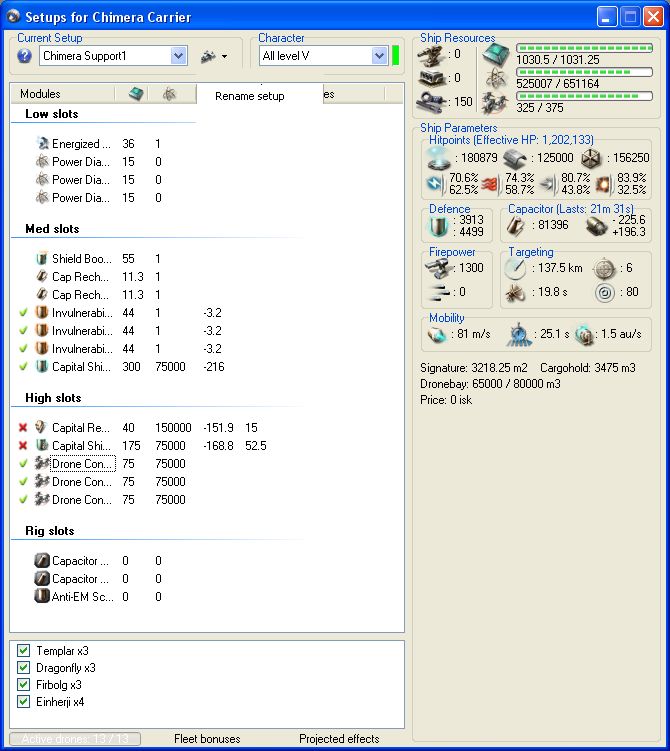The height and width of the screenshot is (751, 670).
Task: Click the Effective HP: 1,202,133 label
Action: coord(534,140)
